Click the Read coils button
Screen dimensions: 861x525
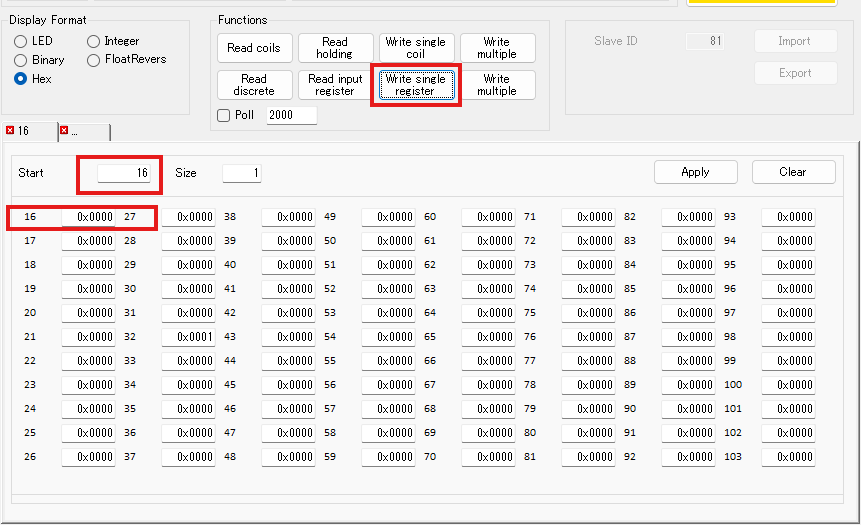tap(254, 48)
